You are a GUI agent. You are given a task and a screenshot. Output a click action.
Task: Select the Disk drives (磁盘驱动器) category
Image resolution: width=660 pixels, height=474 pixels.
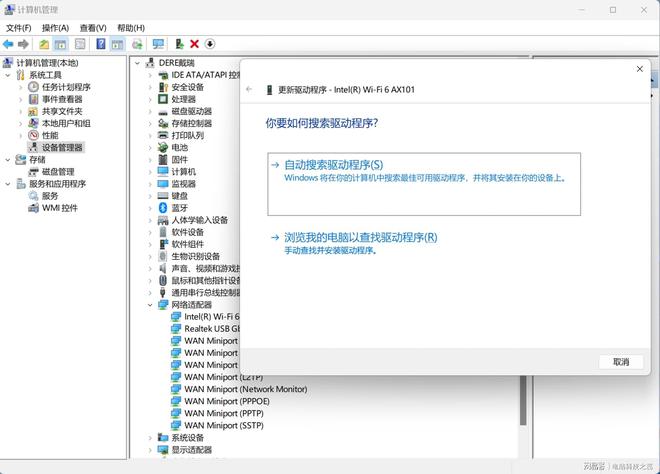(192, 111)
